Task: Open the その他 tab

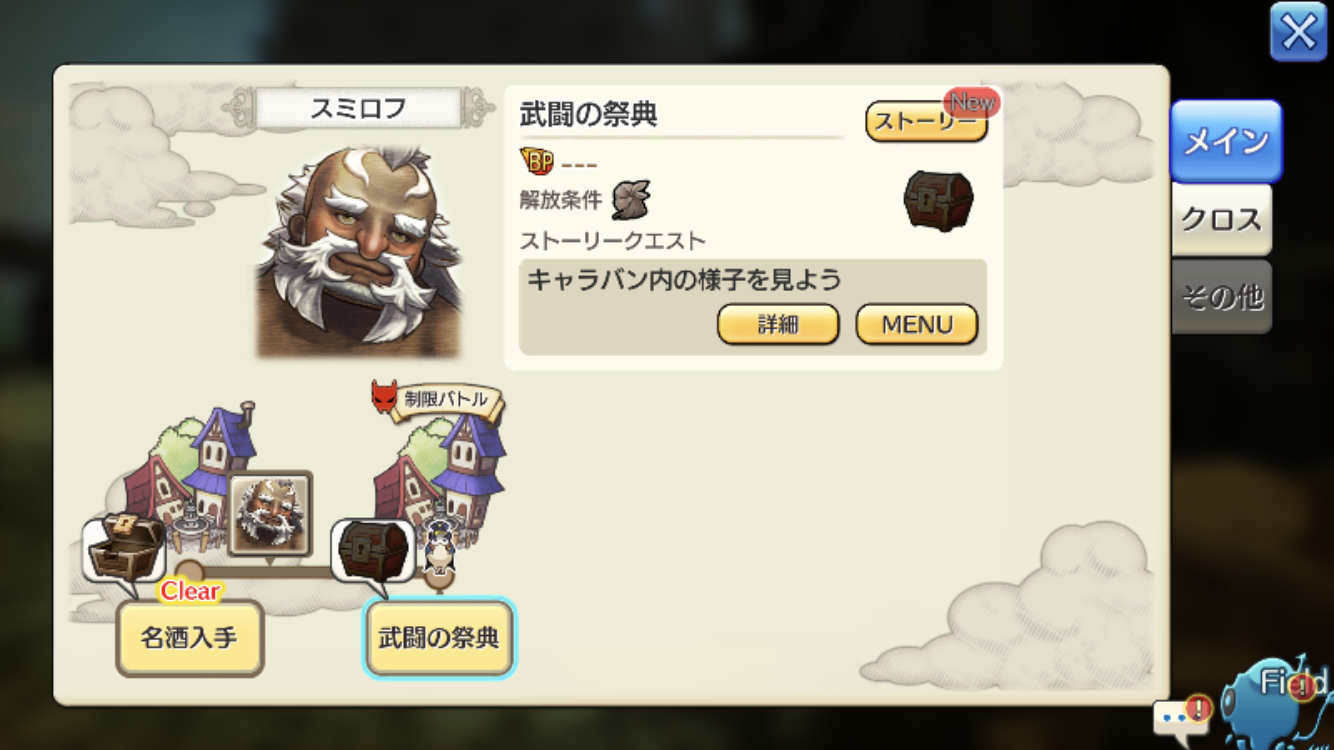Action: (x=1222, y=297)
